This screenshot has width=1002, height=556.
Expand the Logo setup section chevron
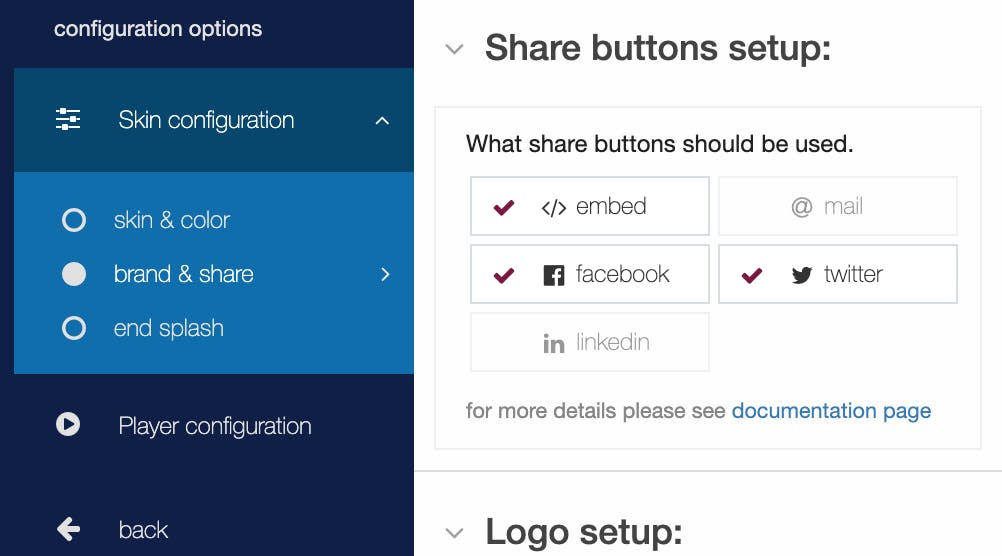pos(455,533)
